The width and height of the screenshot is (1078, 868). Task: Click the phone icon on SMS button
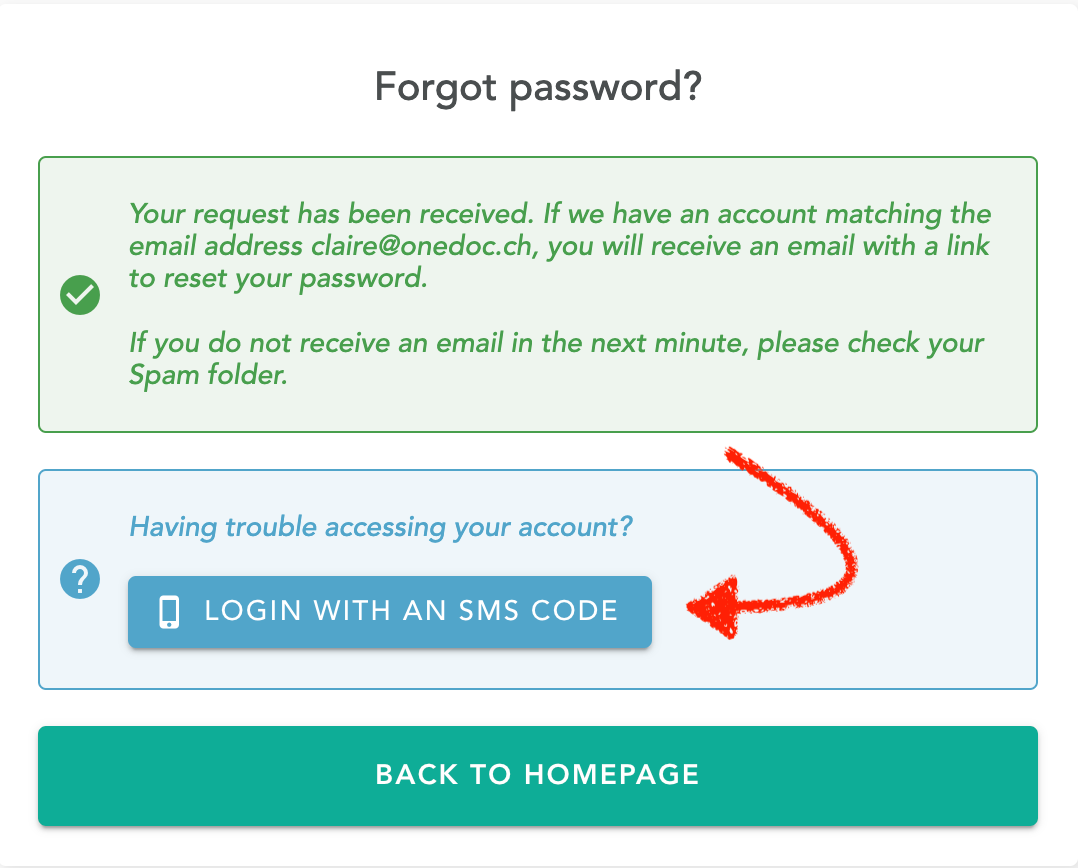click(x=169, y=612)
